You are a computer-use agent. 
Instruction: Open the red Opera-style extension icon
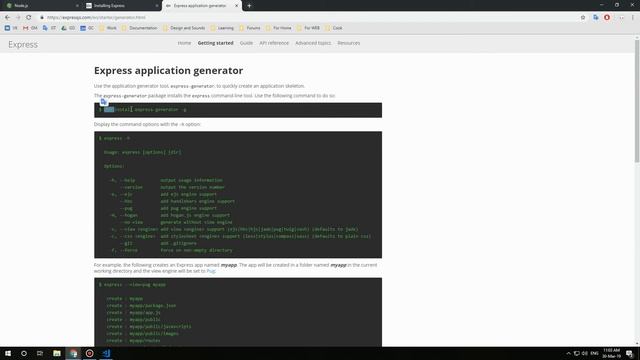click(x=607, y=18)
